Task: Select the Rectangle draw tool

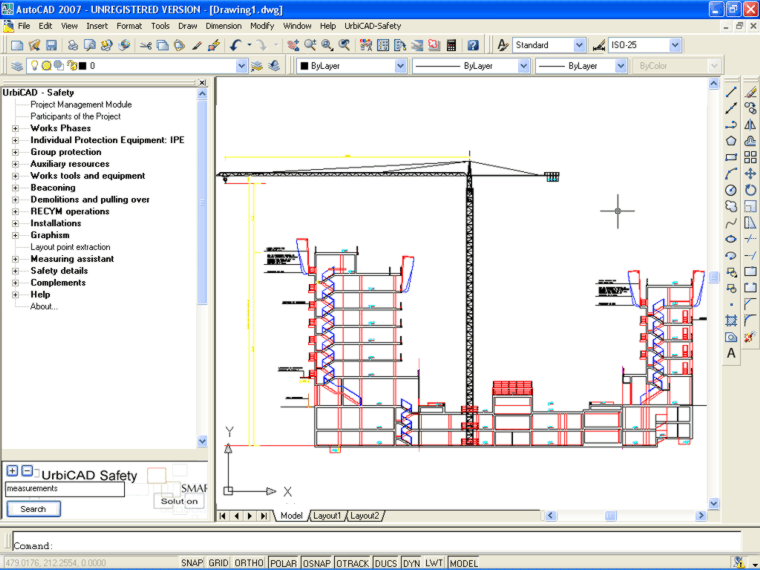Action: (x=731, y=157)
